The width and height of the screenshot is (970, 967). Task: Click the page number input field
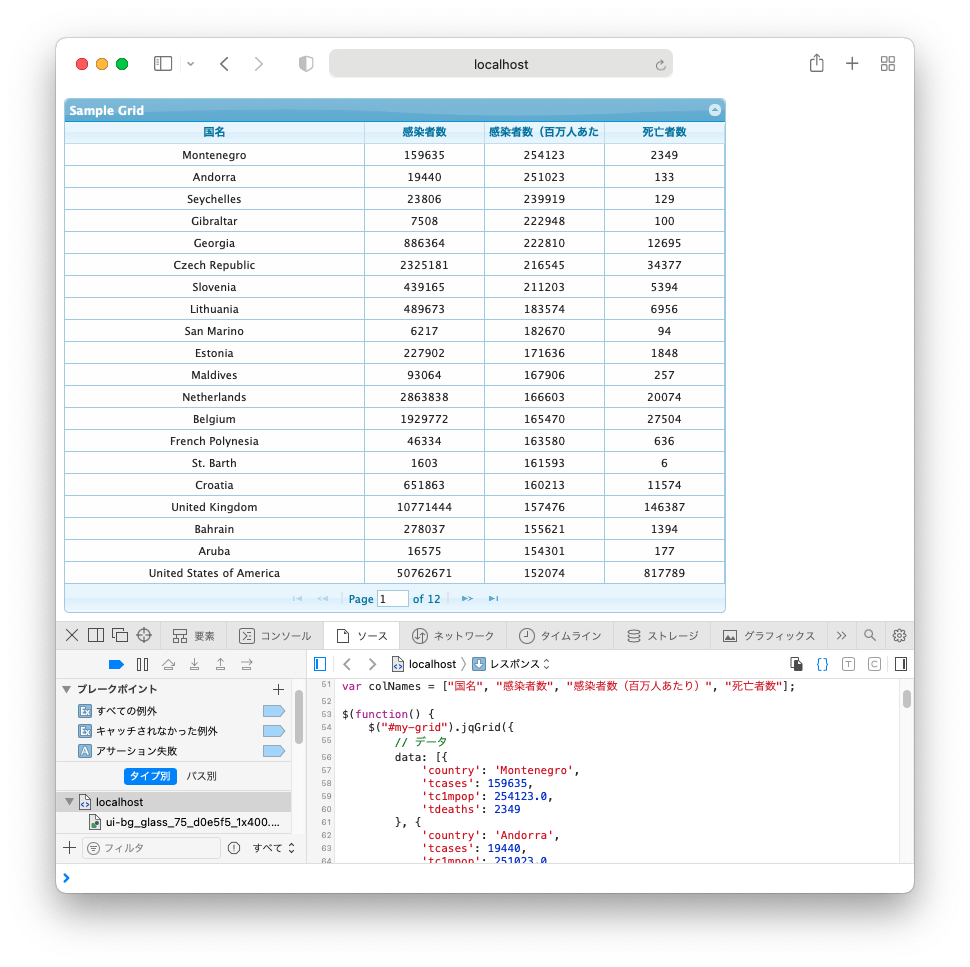392,598
